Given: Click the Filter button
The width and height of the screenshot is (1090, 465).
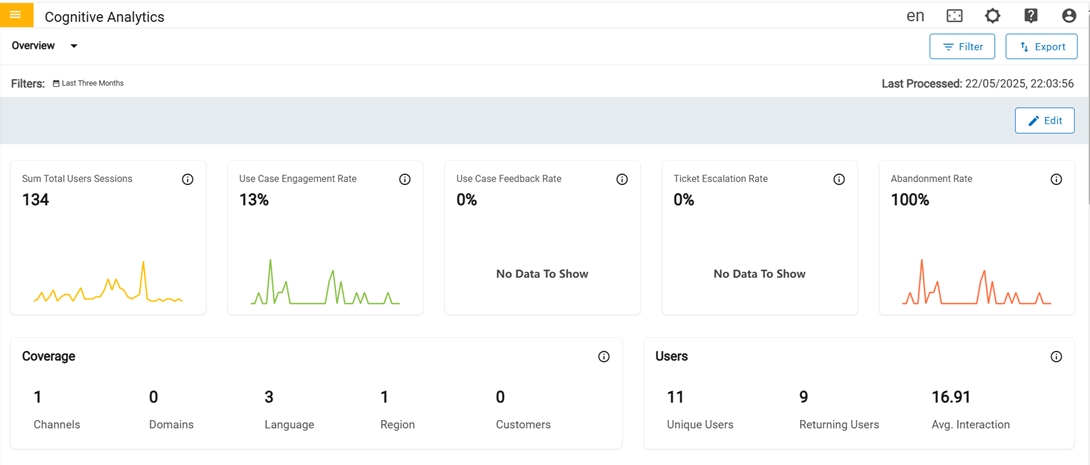Looking at the screenshot, I should (x=961, y=47).
